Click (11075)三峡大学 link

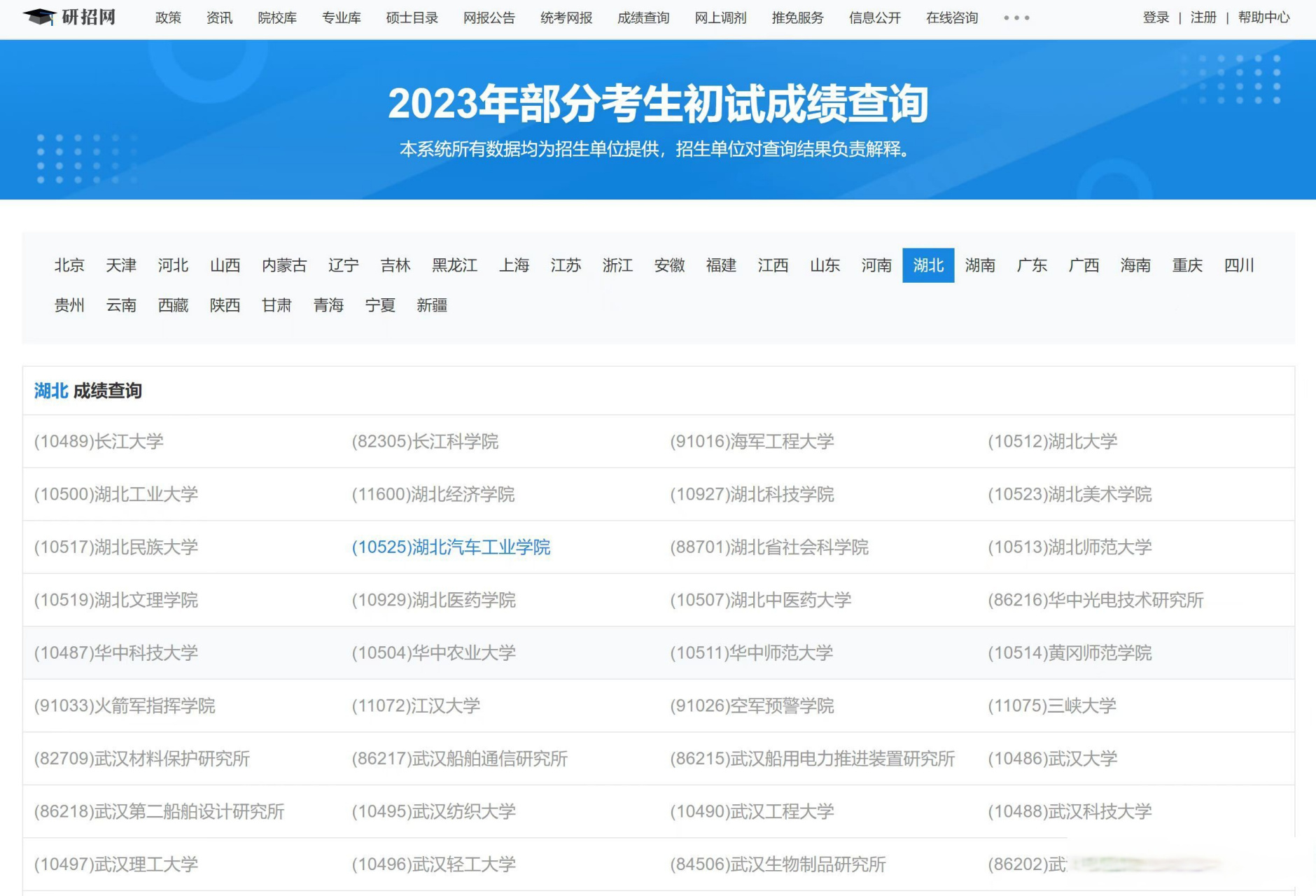tap(1052, 706)
